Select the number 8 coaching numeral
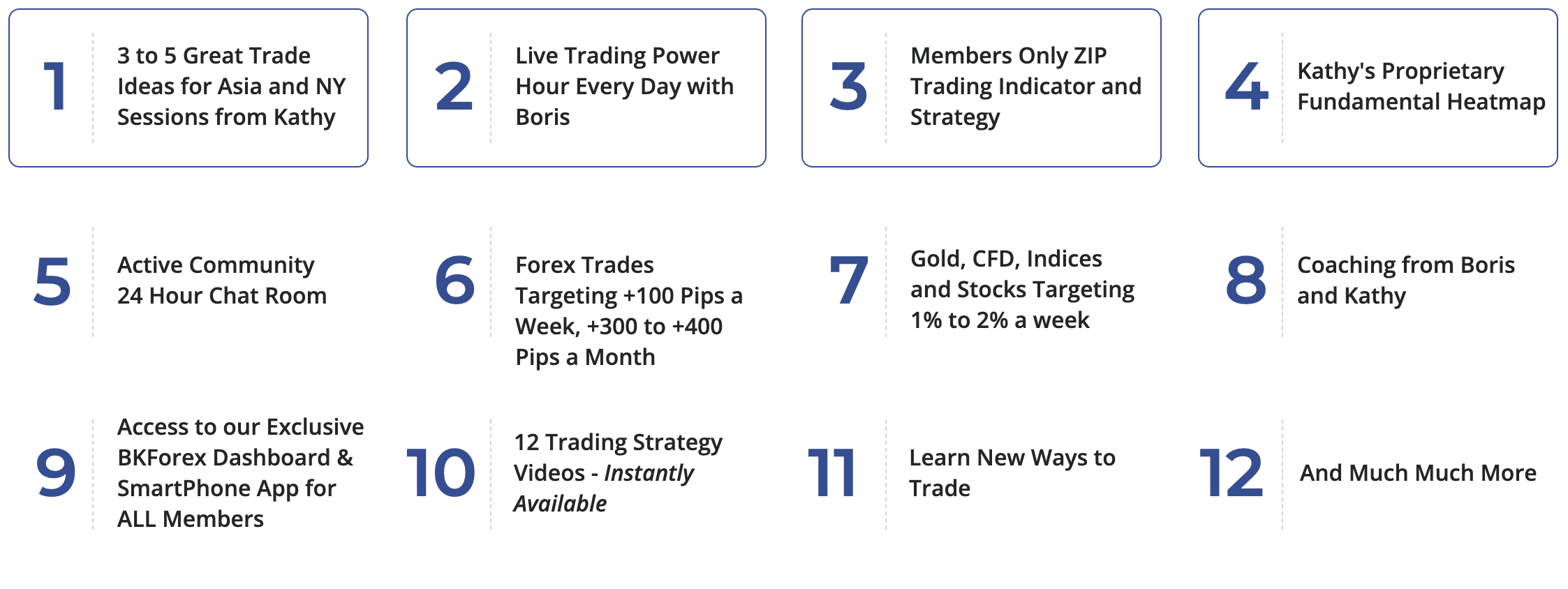Image resolution: width=1568 pixels, height=589 pixels. [x=1246, y=281]
